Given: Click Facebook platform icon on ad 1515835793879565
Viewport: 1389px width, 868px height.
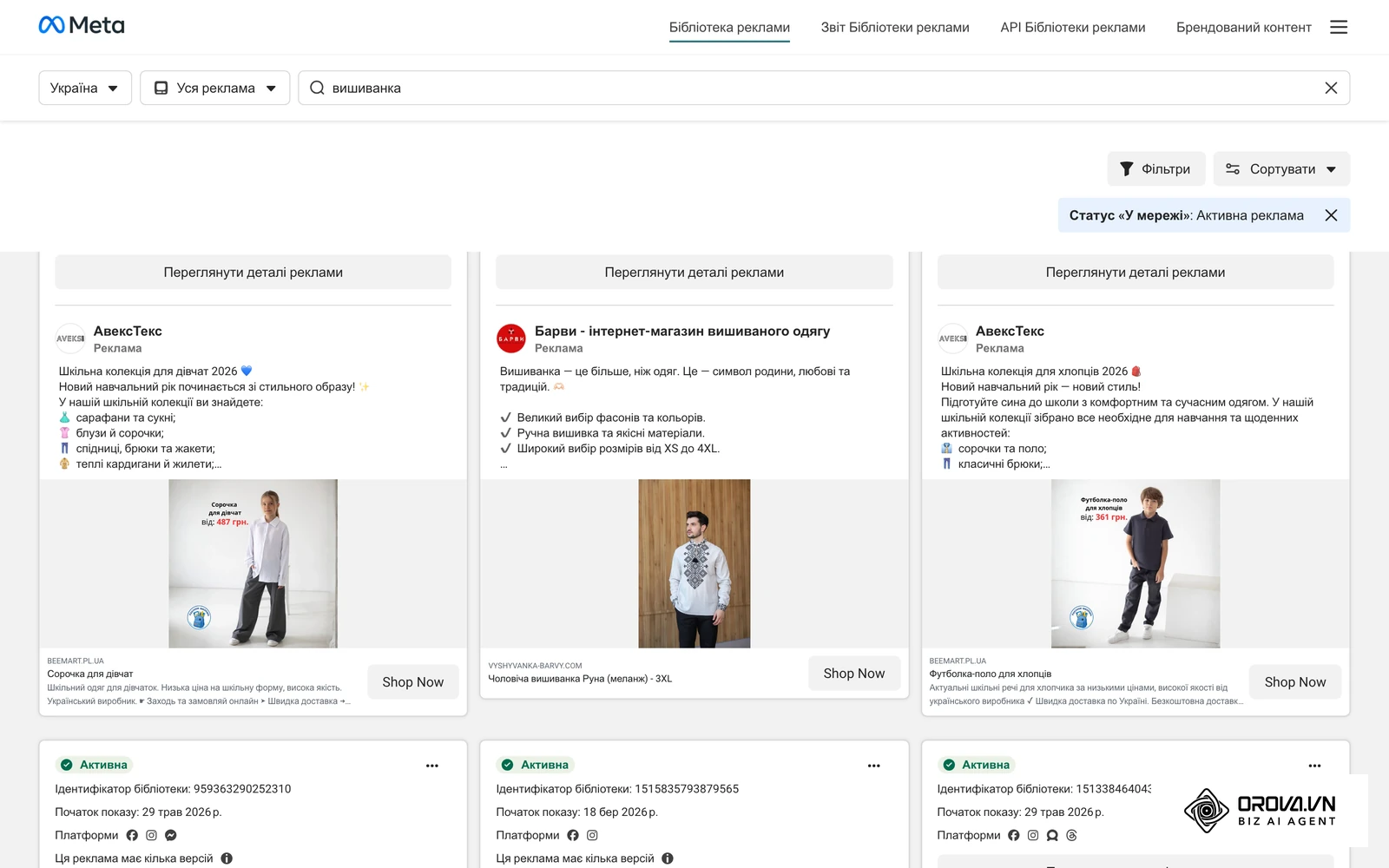Looking at the screenshot, I should tap(573, 835).
